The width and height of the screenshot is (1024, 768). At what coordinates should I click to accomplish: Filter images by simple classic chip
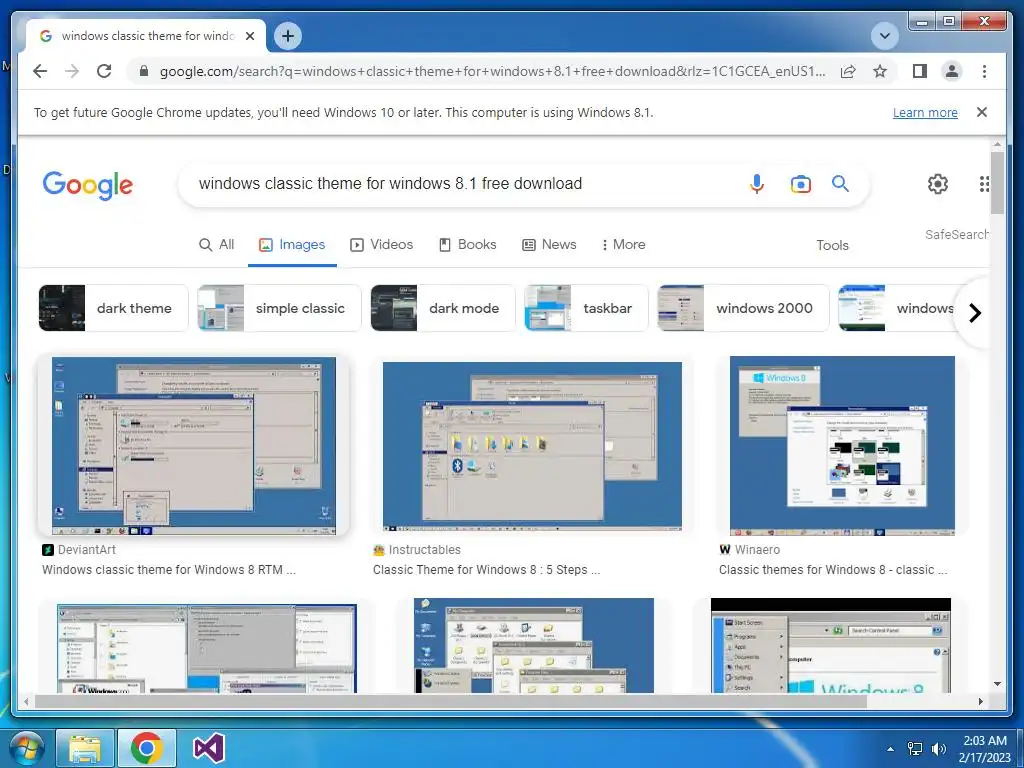(280, 308)
